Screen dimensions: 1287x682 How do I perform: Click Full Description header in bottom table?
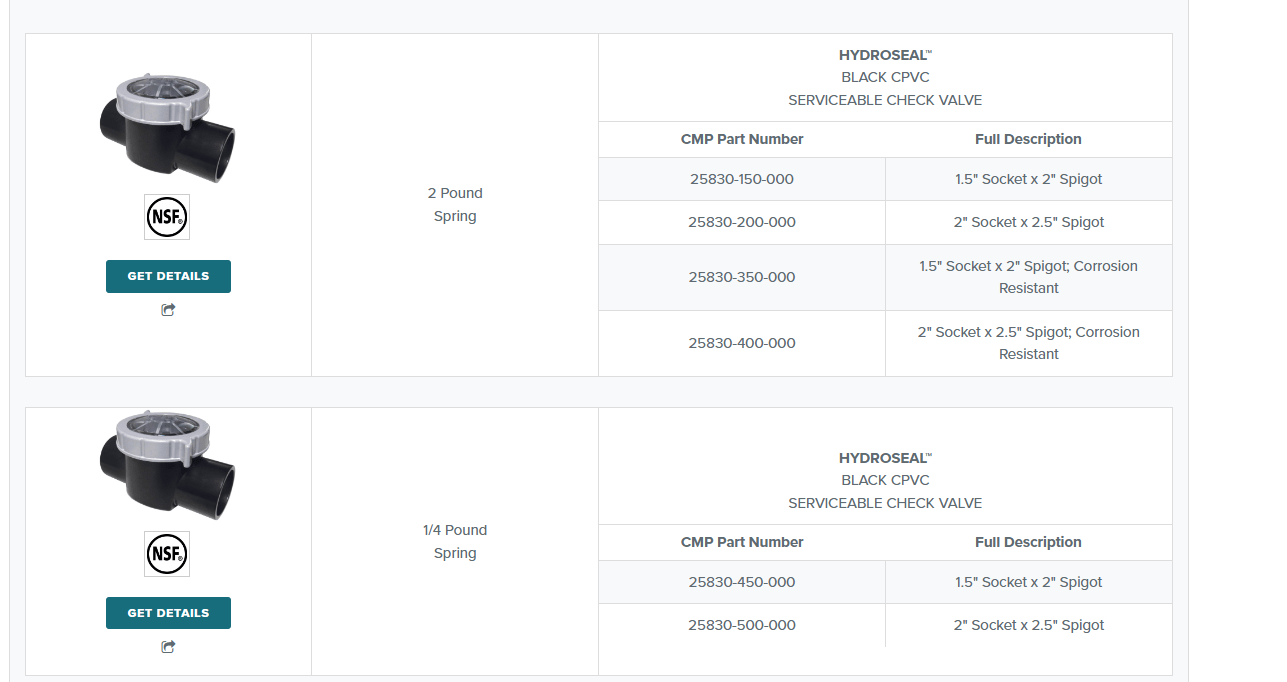pos(1028,542)
